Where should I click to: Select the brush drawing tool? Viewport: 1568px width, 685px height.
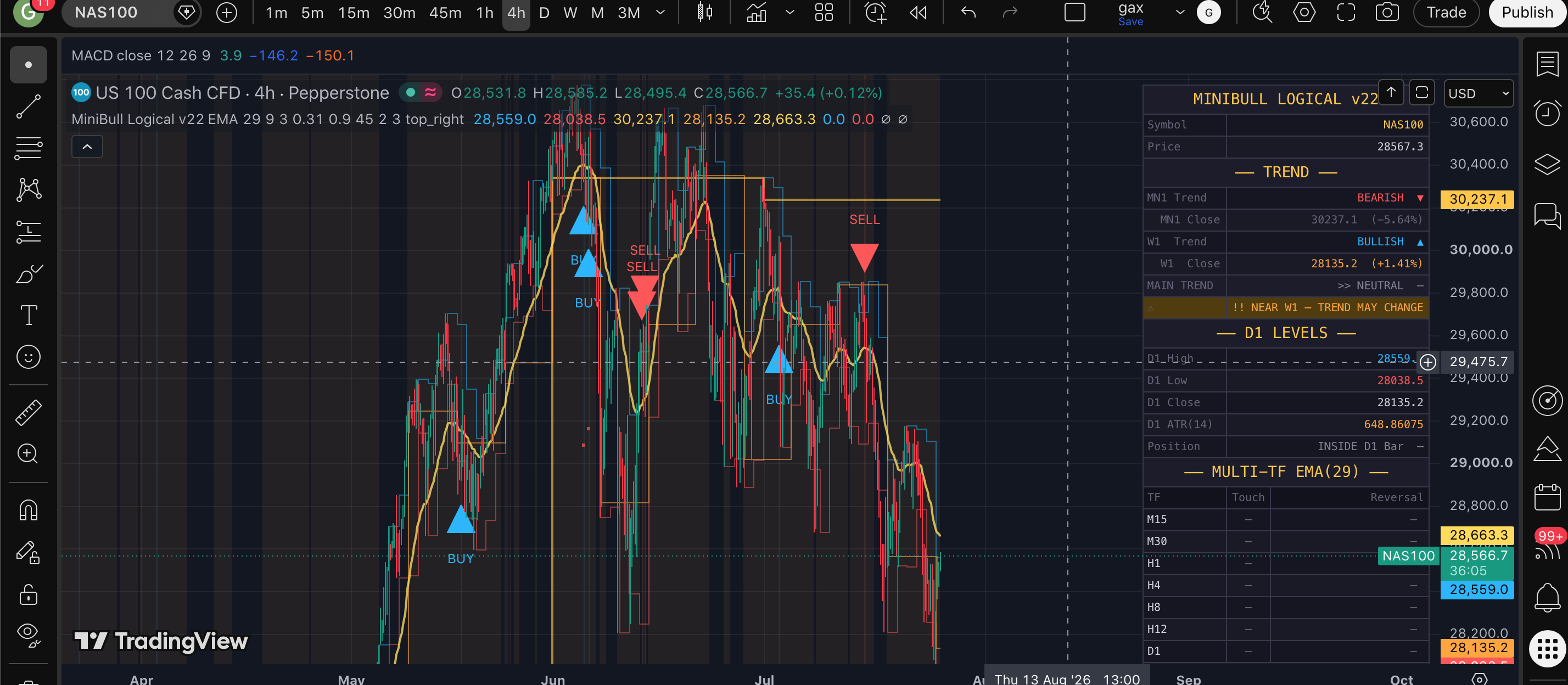pyautogui.click(x=28, y=274)
